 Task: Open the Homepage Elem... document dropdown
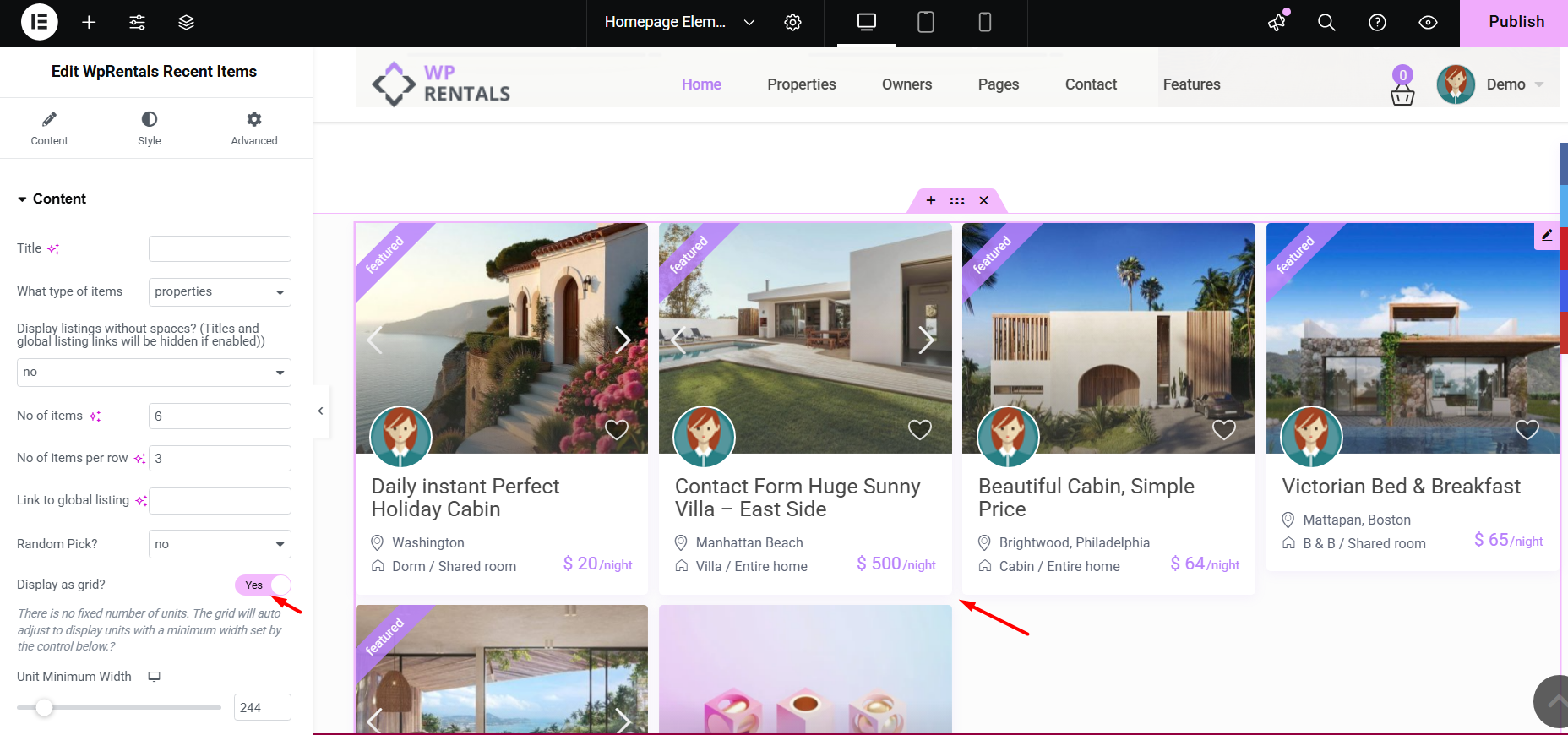(x=679, y=23)
